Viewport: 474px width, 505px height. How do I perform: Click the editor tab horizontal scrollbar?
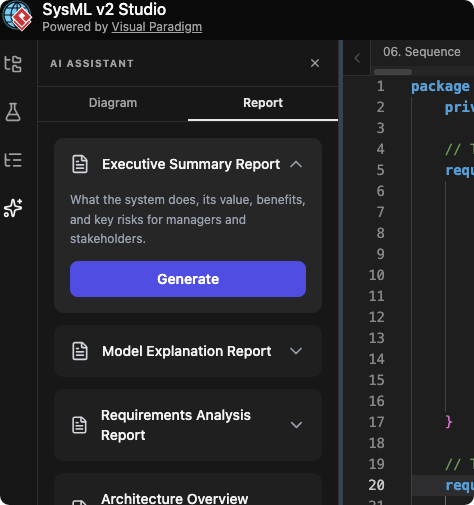click(x=393, y=72)
